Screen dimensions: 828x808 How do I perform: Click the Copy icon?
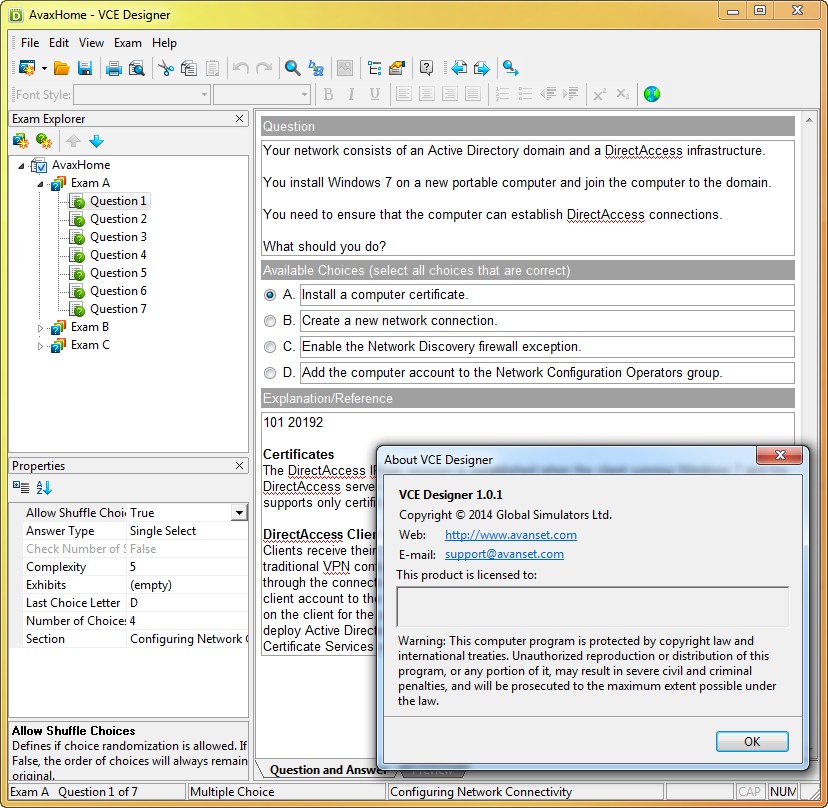click(x=189, y=68)
